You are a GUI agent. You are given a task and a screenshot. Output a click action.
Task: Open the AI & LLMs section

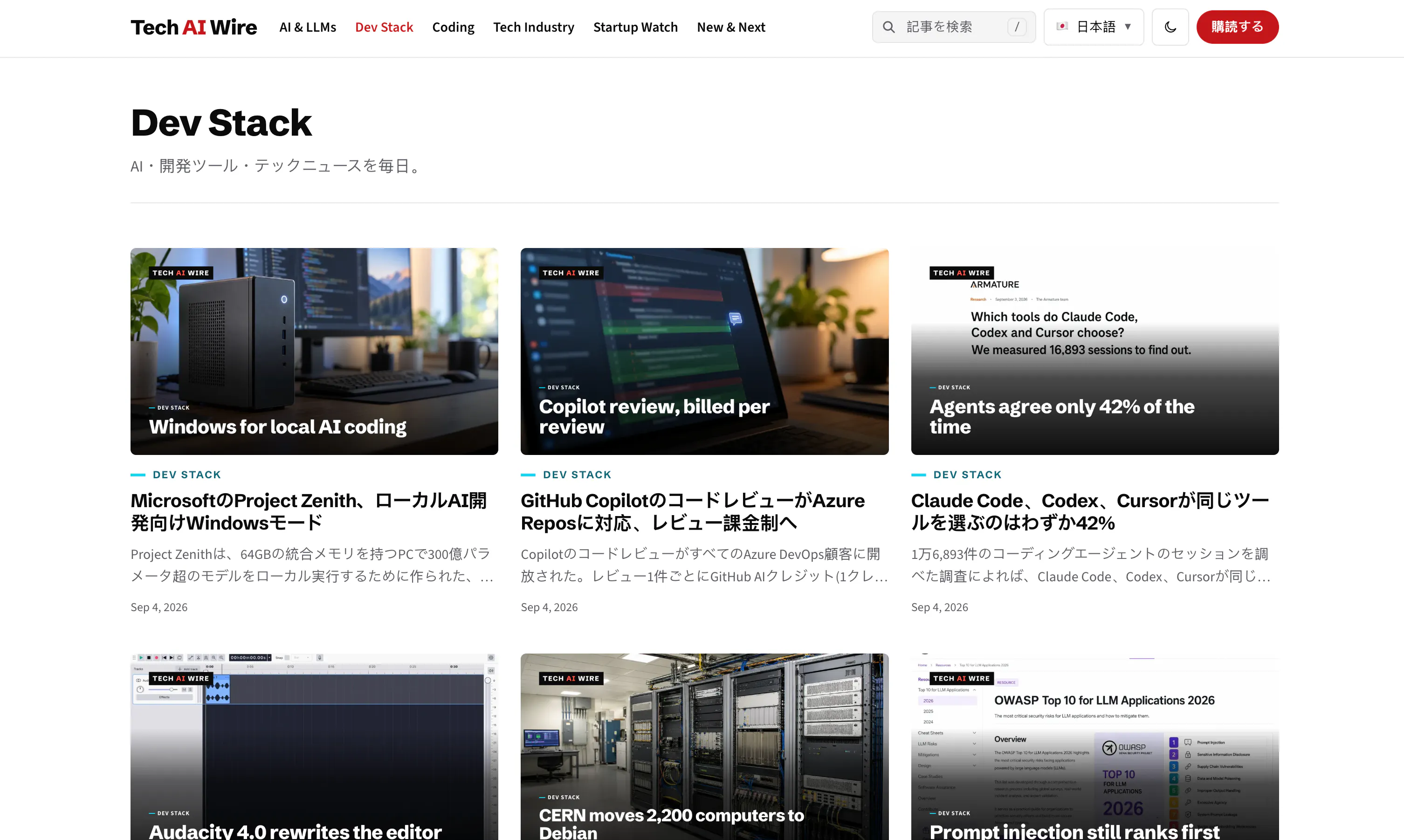pos(307,27)
